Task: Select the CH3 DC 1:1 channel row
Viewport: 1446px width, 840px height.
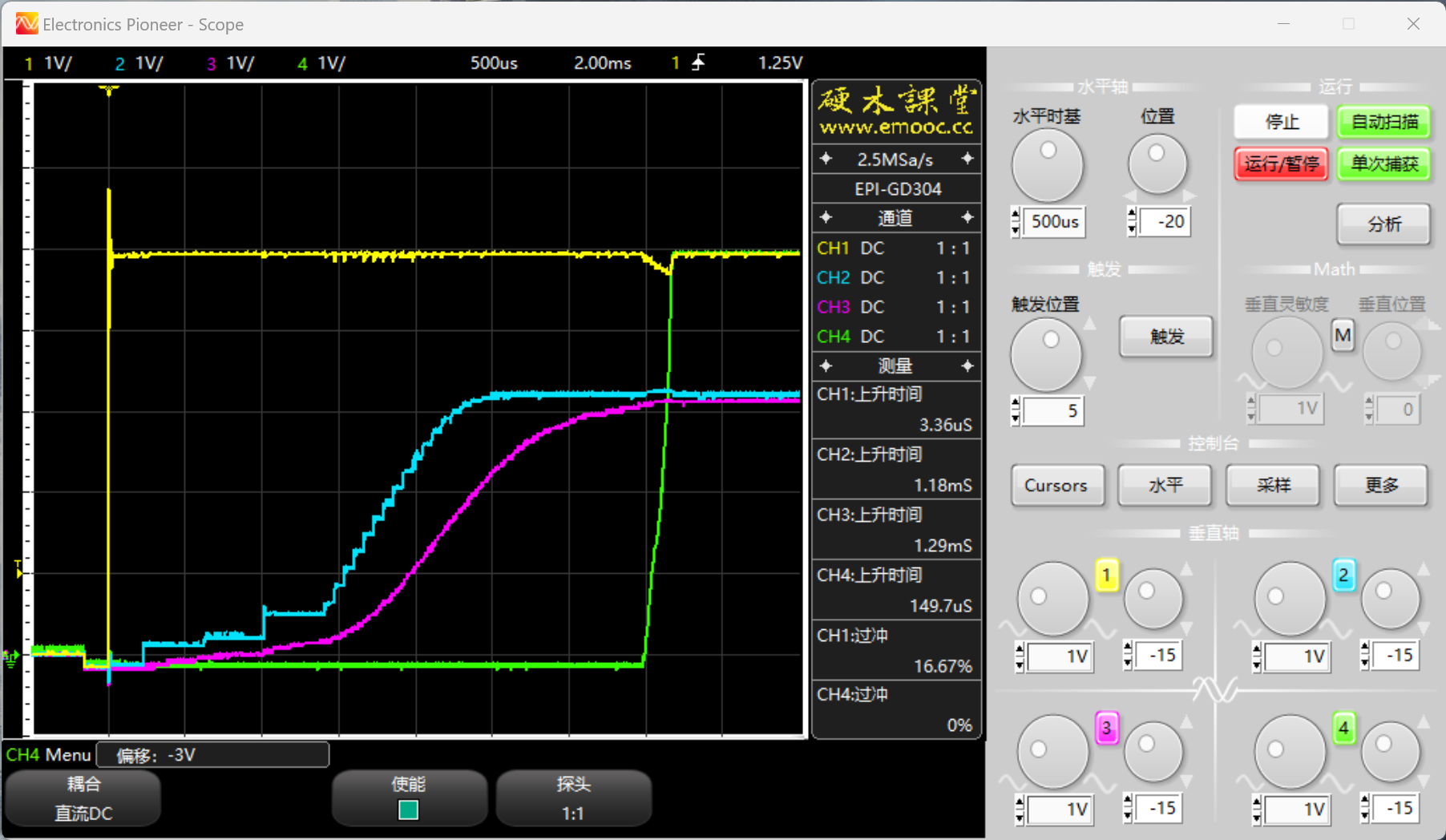Action: point(896,307)
